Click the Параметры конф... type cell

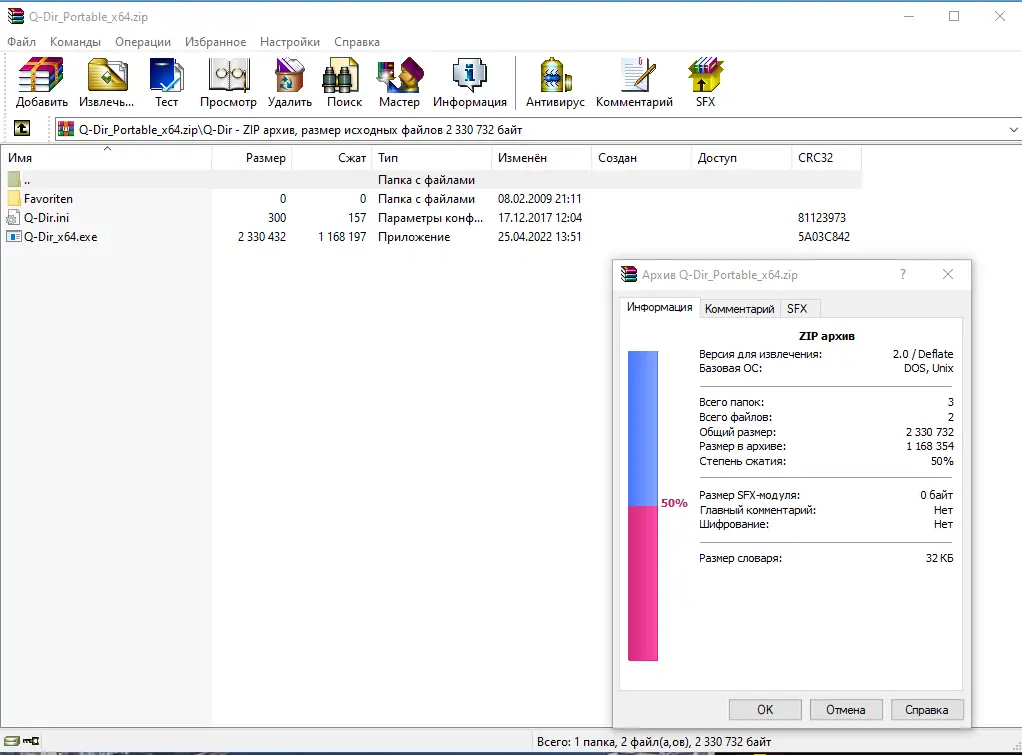point(430,218)
